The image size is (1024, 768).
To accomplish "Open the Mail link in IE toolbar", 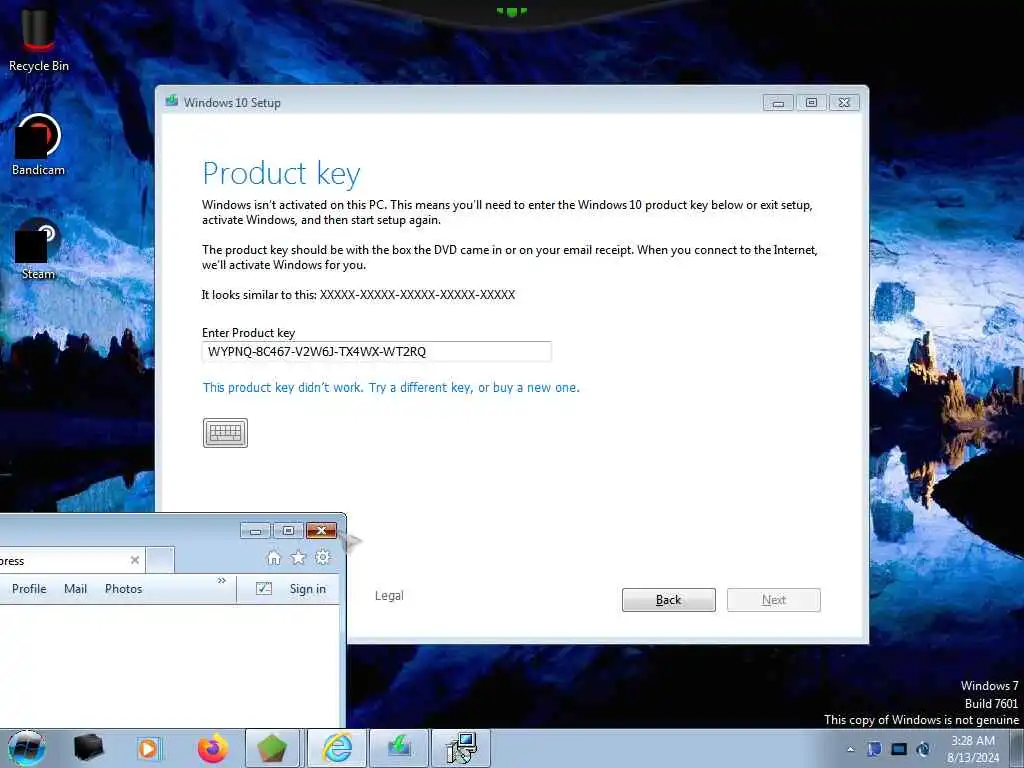I will 75,588.
